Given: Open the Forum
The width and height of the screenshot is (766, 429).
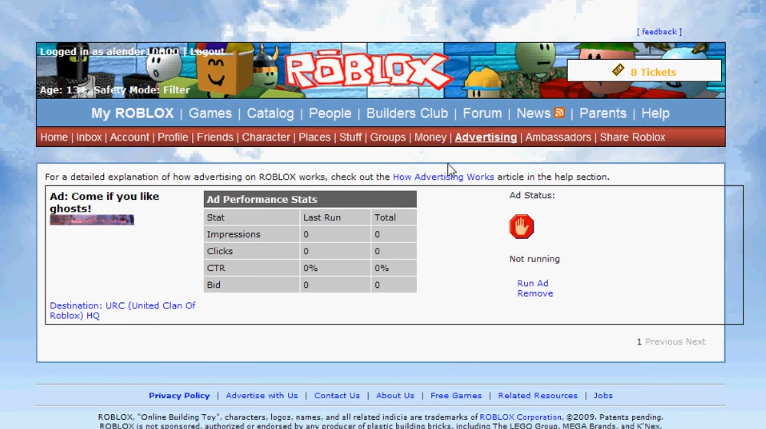Looking at the screenshot, I should (482, 113).
